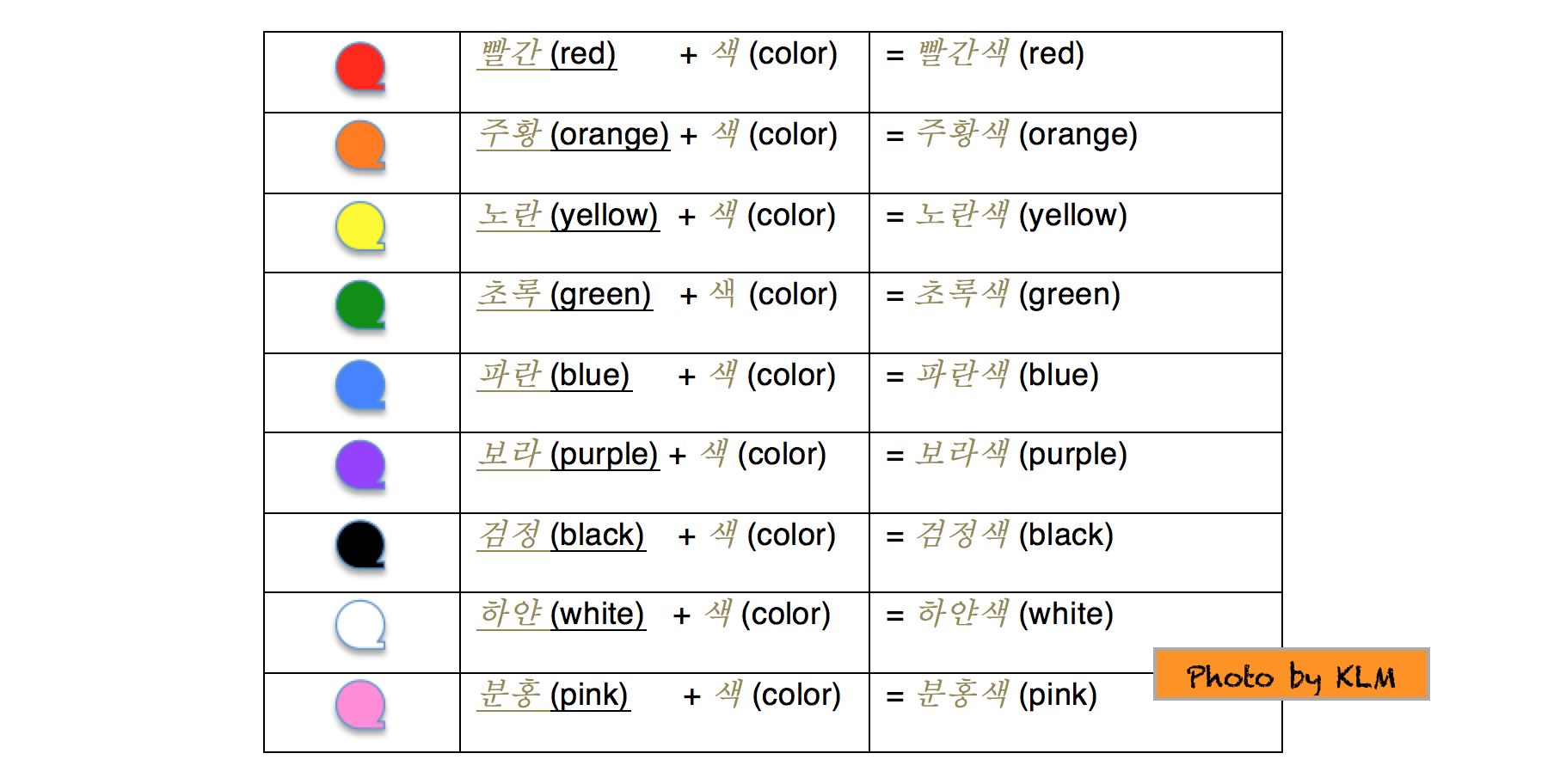
Task: Click the underlined 노란 (yellow) link
Action: click(568, 215)
